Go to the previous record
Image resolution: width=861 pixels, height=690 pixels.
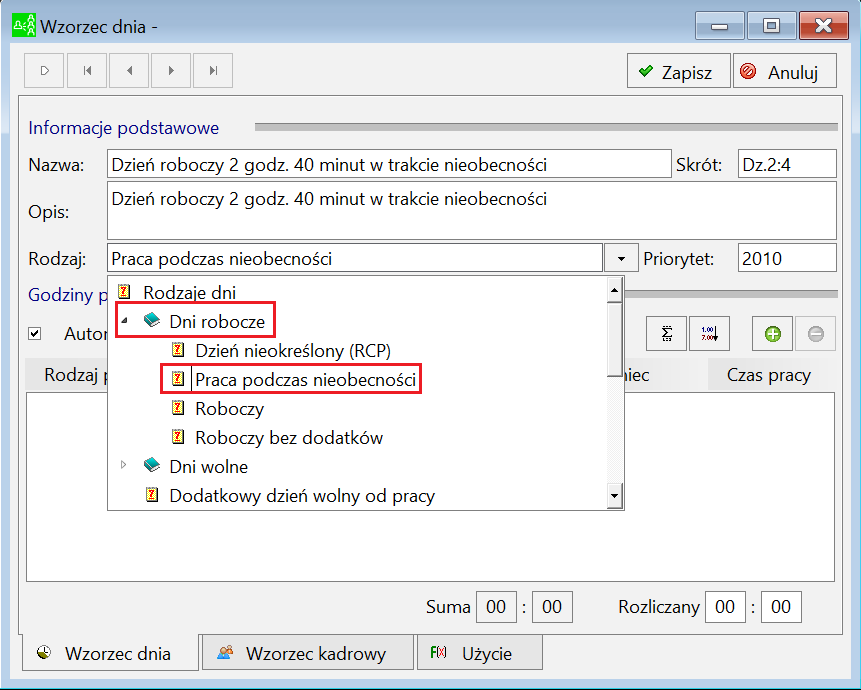tap(129, 70)
